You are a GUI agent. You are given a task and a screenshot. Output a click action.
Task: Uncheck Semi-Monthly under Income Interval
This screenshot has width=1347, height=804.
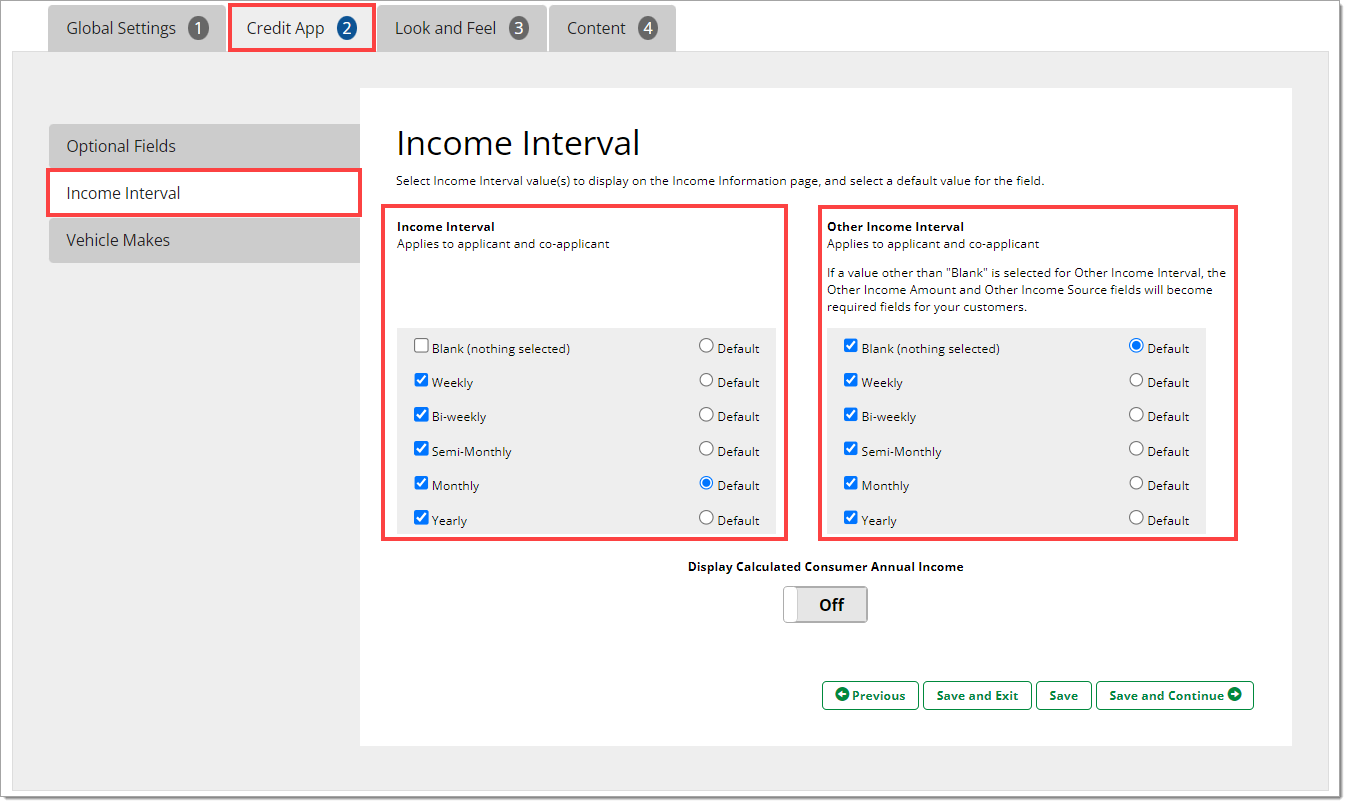tap(421, 449)
